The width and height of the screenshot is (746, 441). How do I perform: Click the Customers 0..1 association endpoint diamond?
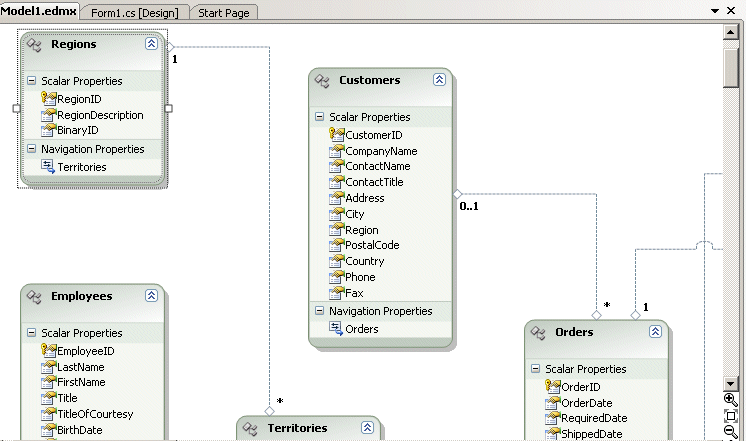pyautogui.click(x=457, y=194)
